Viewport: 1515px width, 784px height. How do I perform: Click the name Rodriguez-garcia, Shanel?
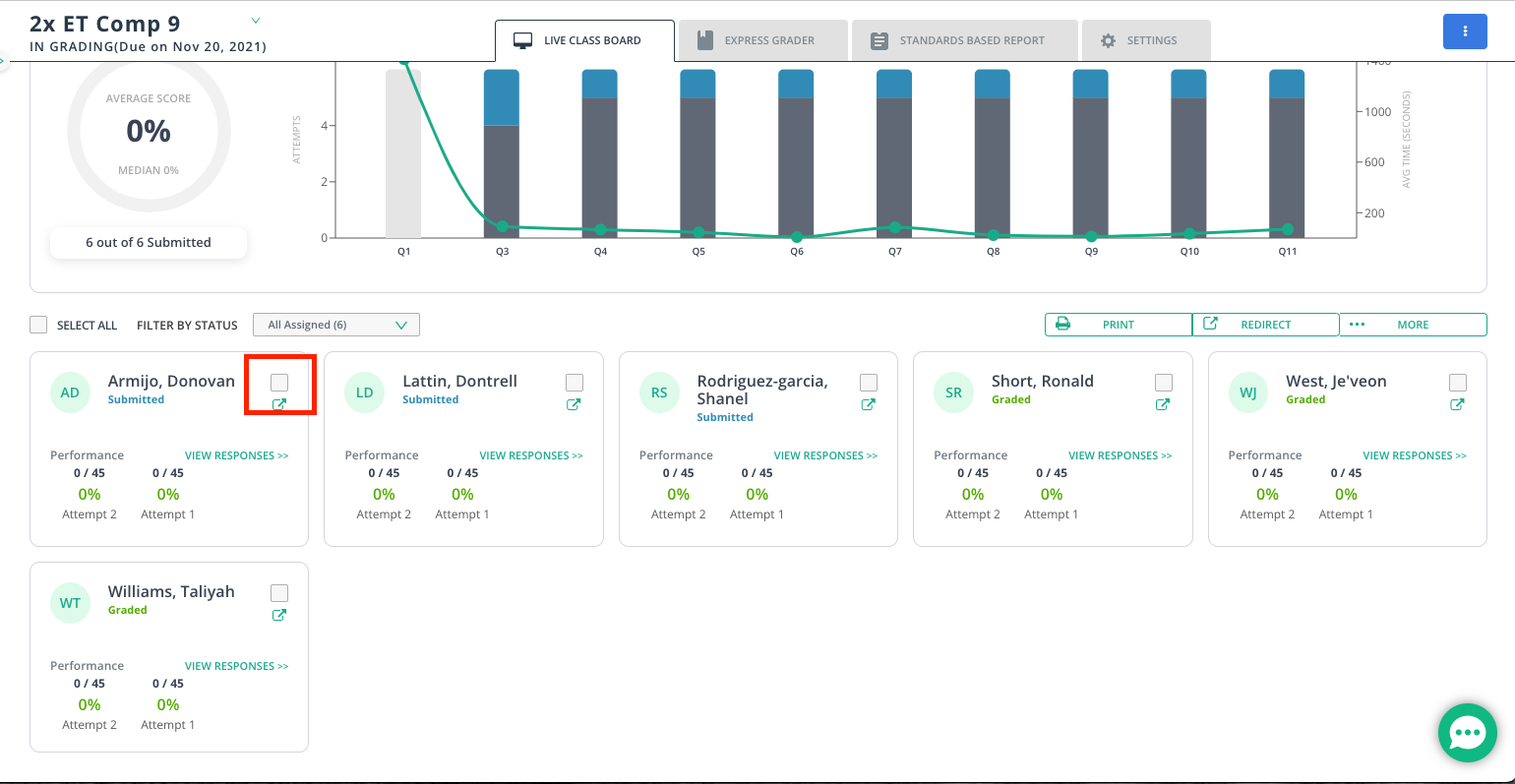762,390
